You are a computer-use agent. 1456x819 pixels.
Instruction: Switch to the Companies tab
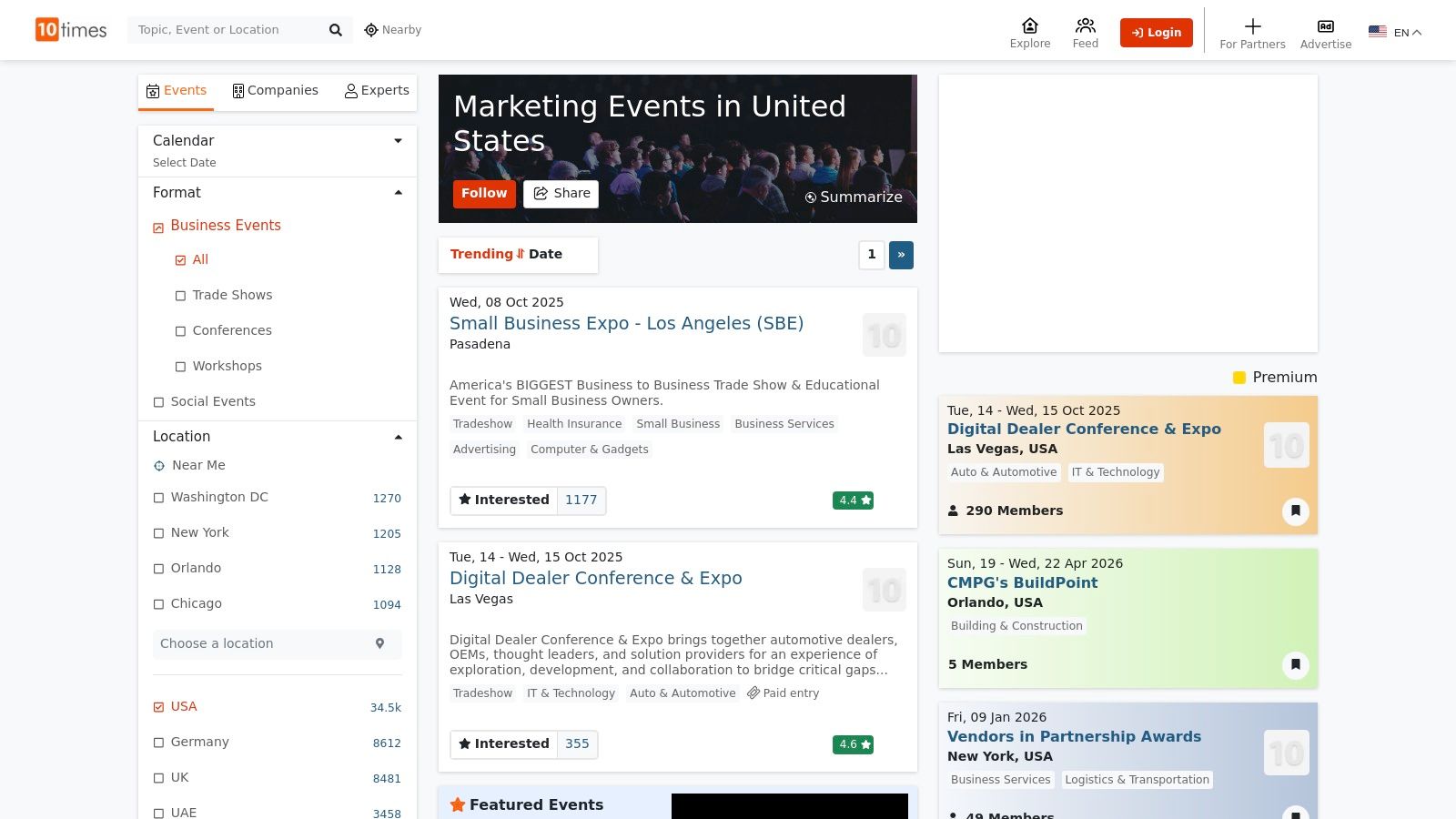275,91
